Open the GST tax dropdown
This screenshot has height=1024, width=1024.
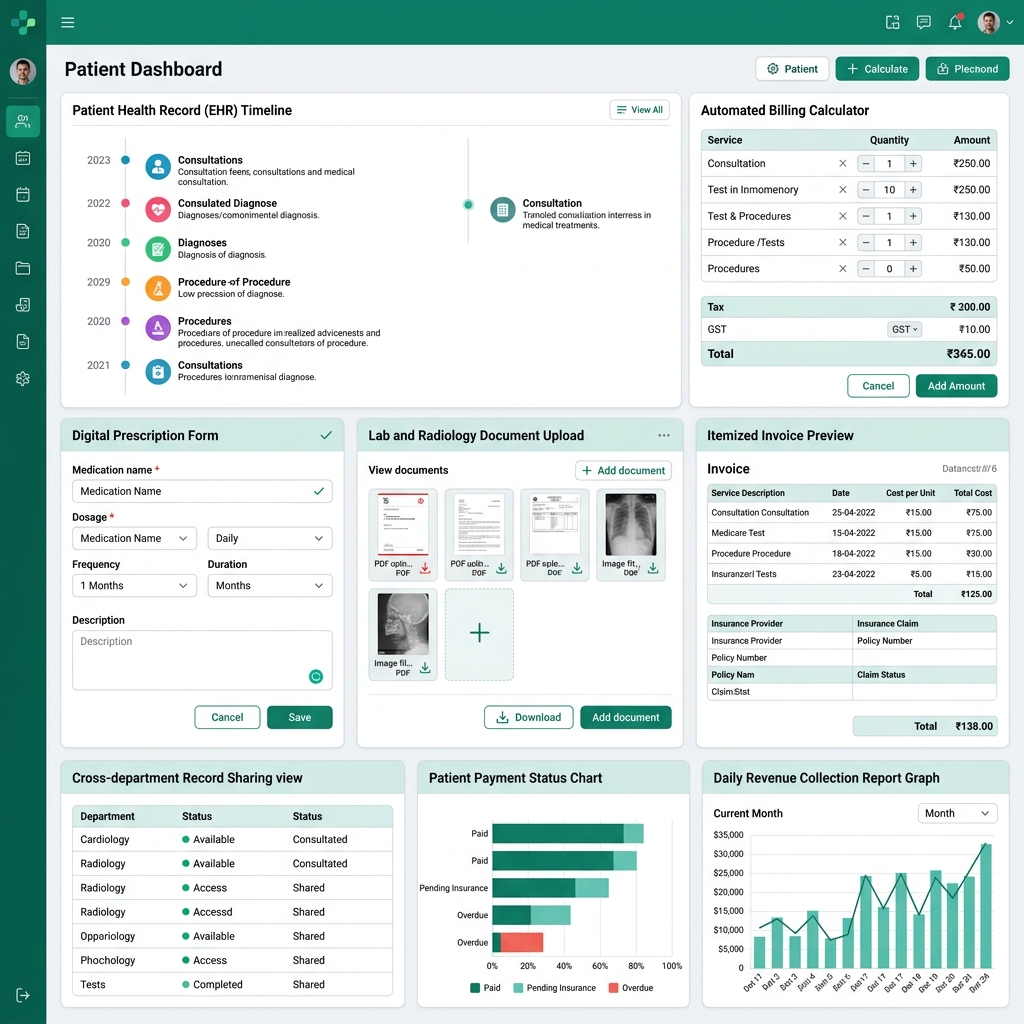coord(904,329)
